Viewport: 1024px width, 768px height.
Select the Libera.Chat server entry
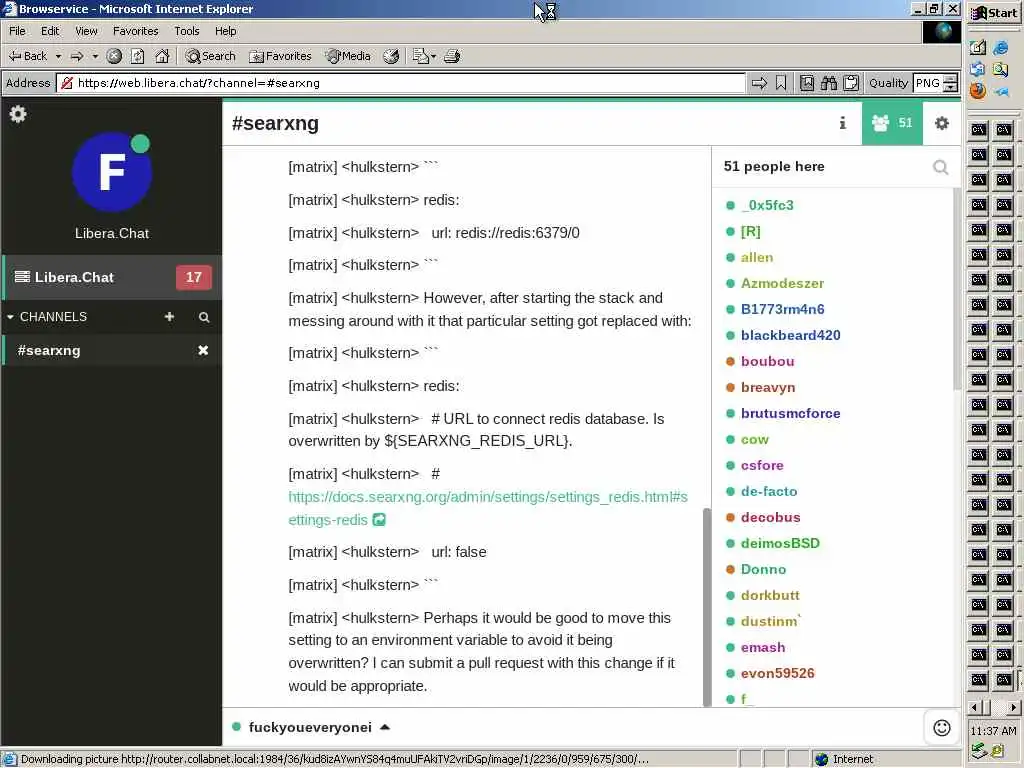coord(112,277)
